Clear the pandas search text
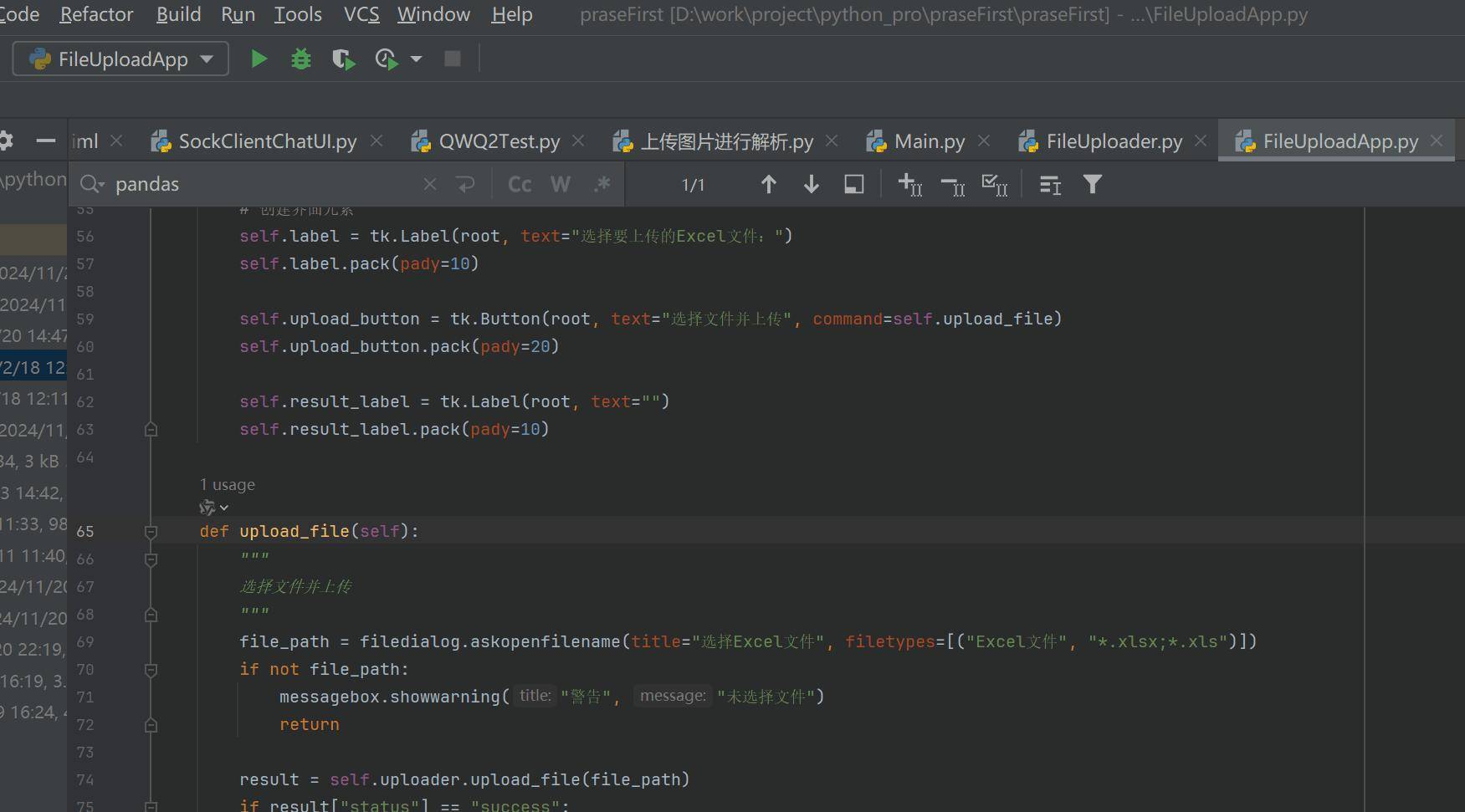Screen dimensions: 1465x812 click(429, 184)
